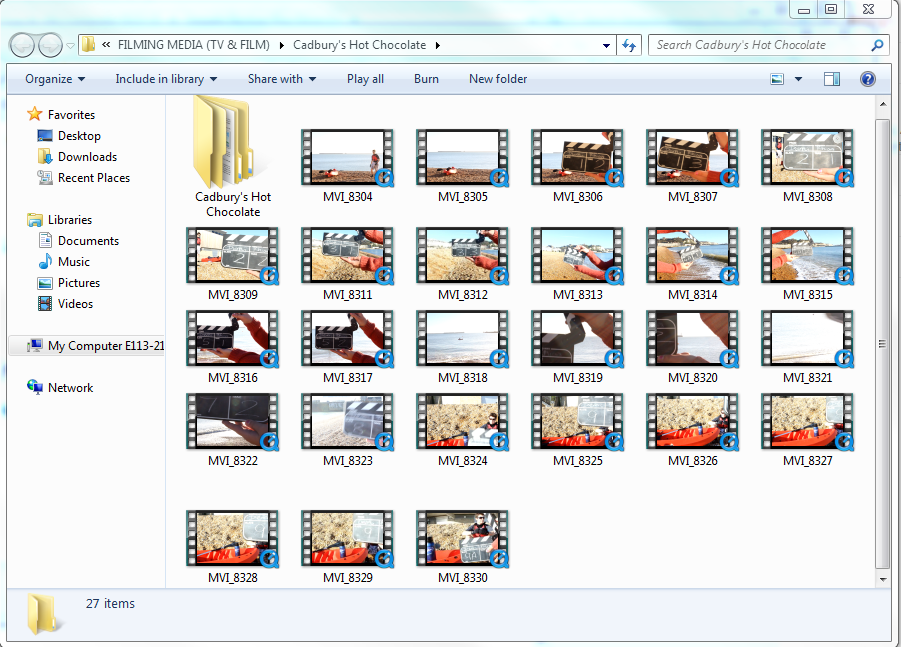Open the Share with menu
This screenshot has width=901, height=647.
tap(282, 79)
